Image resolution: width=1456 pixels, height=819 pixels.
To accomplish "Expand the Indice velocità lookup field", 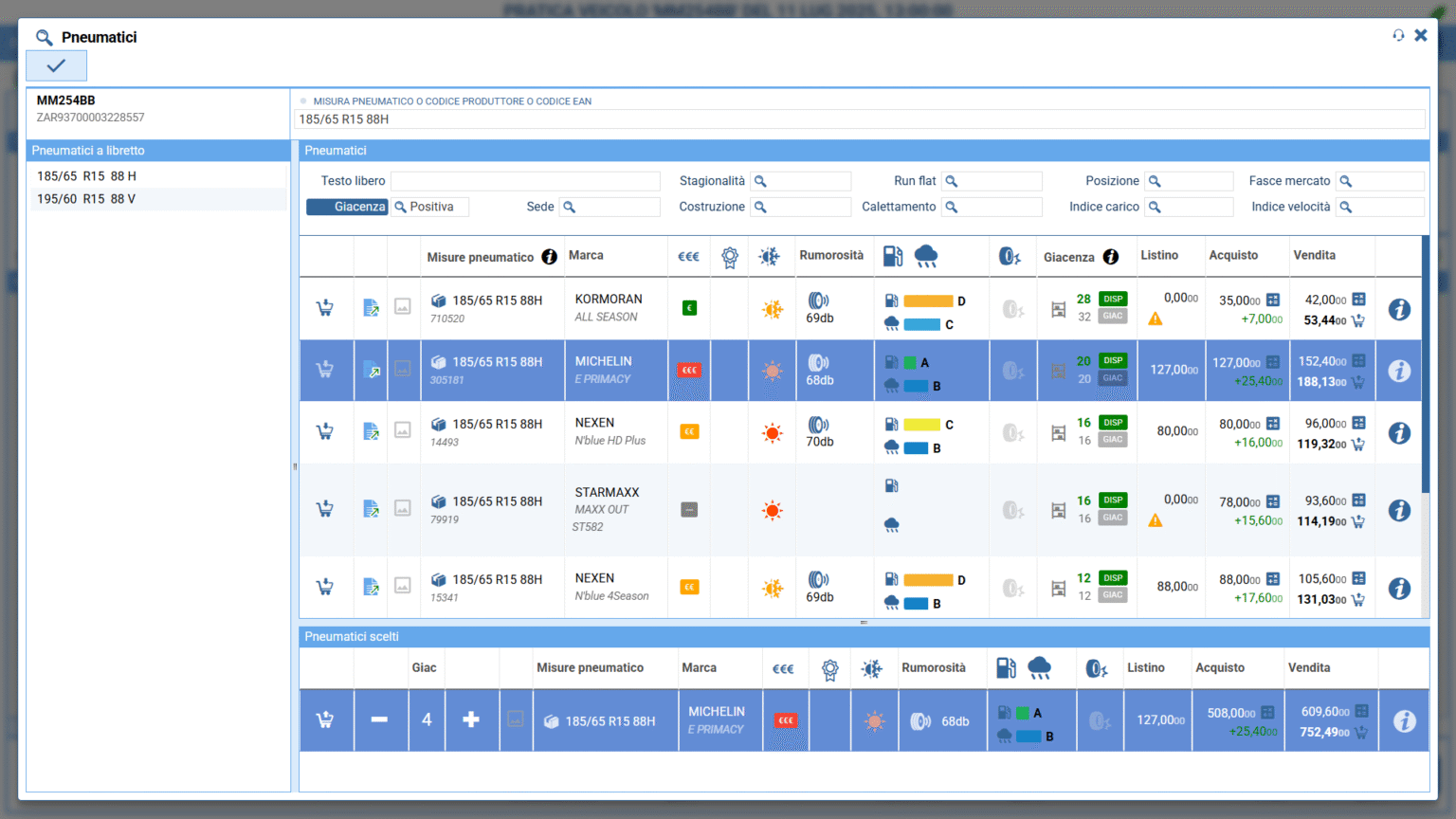I will (1379, 207).
